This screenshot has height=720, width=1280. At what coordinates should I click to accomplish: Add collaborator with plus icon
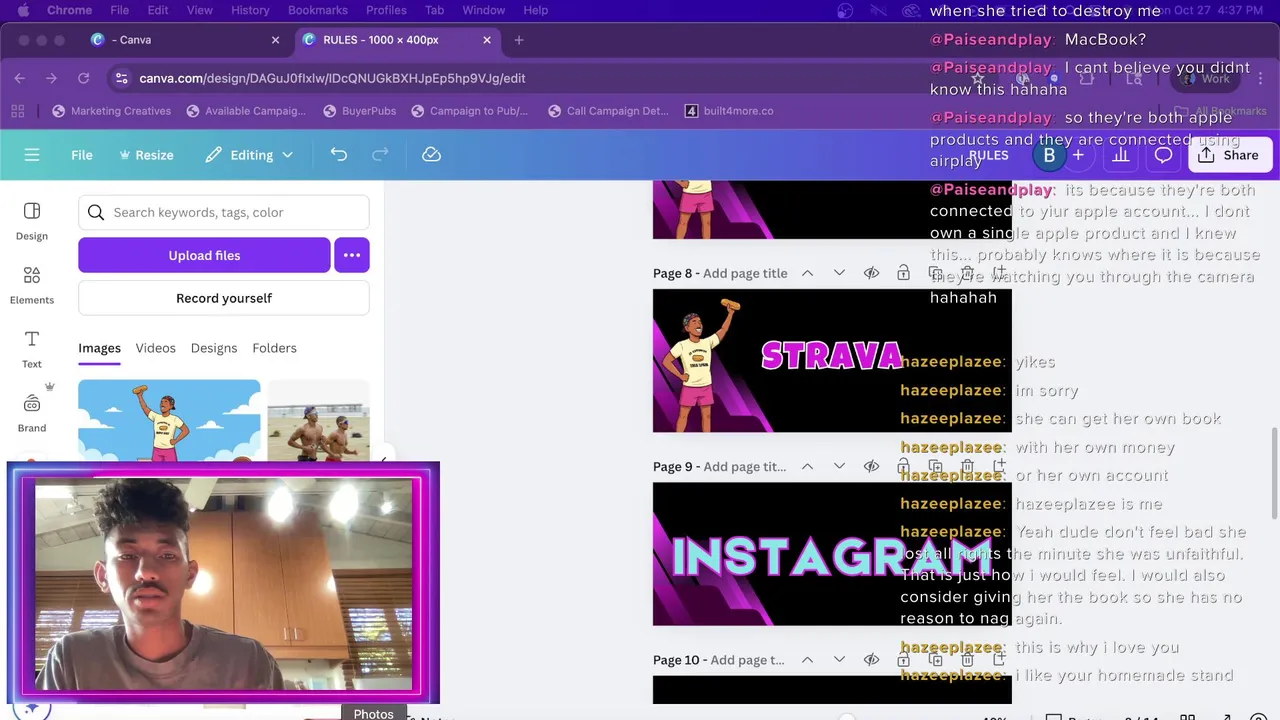pos(1078,155)
